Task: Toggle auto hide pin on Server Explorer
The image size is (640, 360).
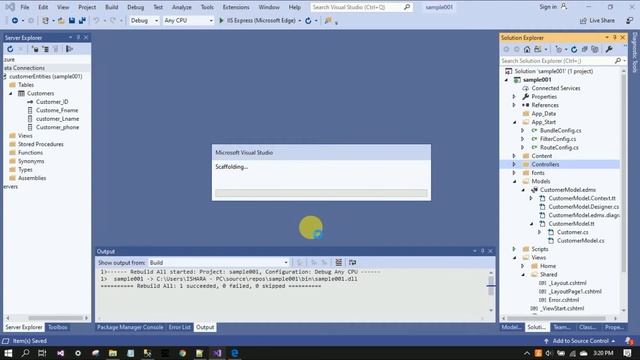Action: tap(78, 38)
